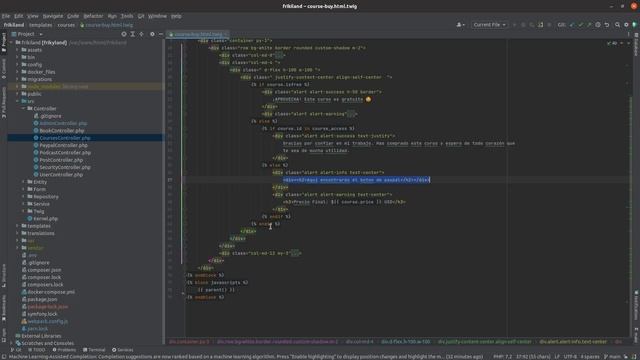Expand the assets folder
The width and height of the screenshot is (640, 360).
pyautogui.click(x=17, y=50)
